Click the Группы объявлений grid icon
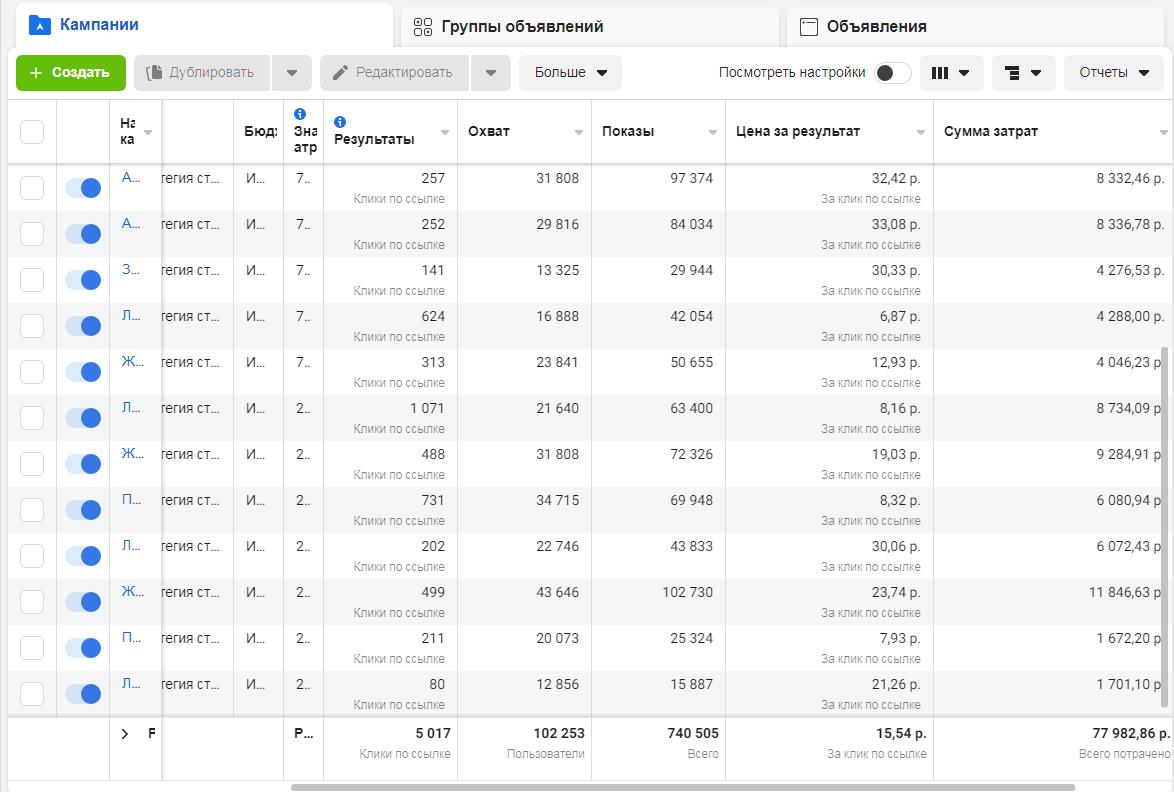 click(x=423, y=27)
